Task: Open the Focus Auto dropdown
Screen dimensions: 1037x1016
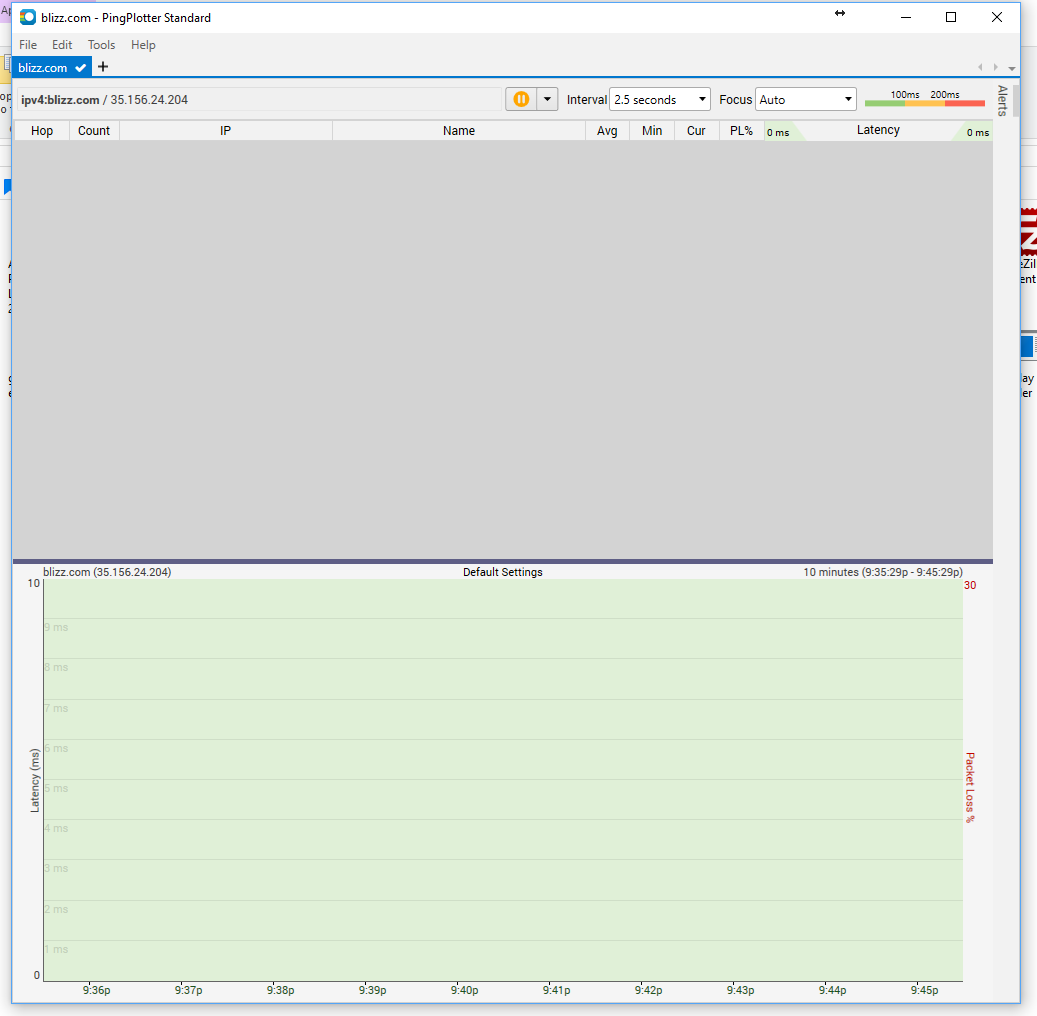Action: (806, 99)
